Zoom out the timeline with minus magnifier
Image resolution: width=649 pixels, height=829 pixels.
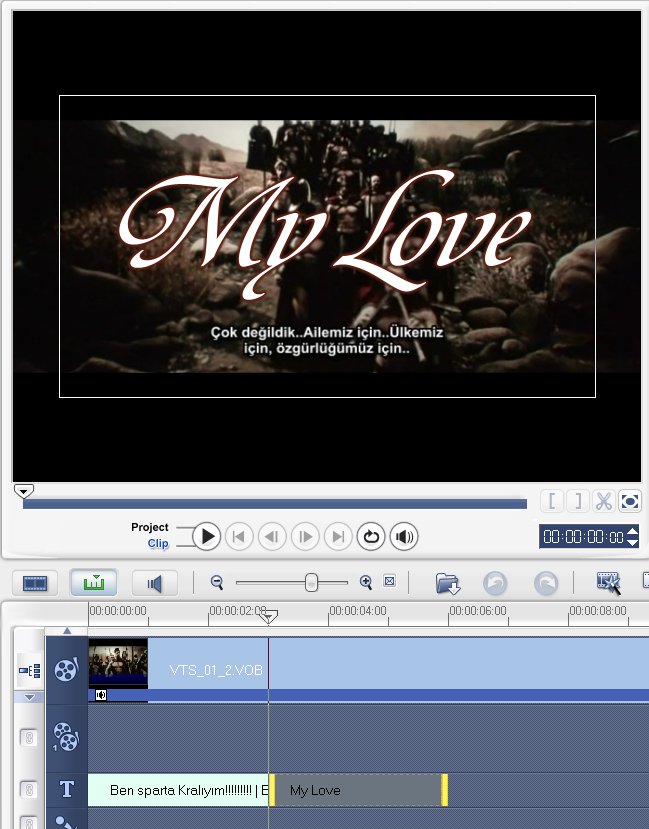coord(217,582)
